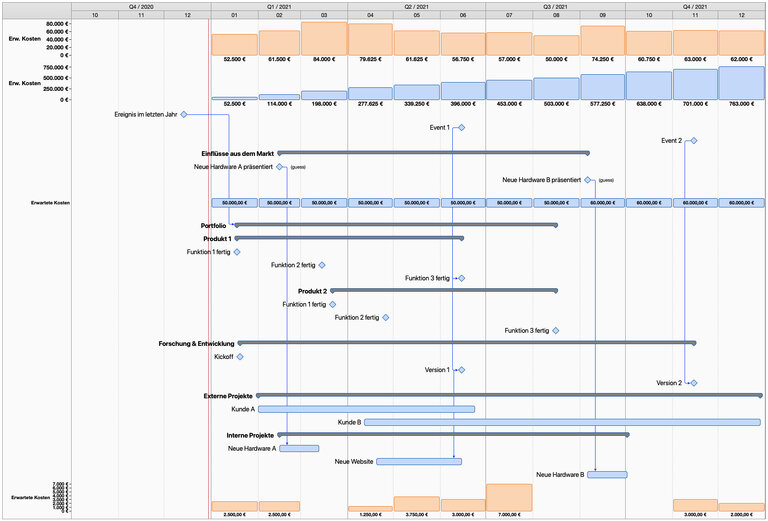Click the month 06 column header

[462, 15]
